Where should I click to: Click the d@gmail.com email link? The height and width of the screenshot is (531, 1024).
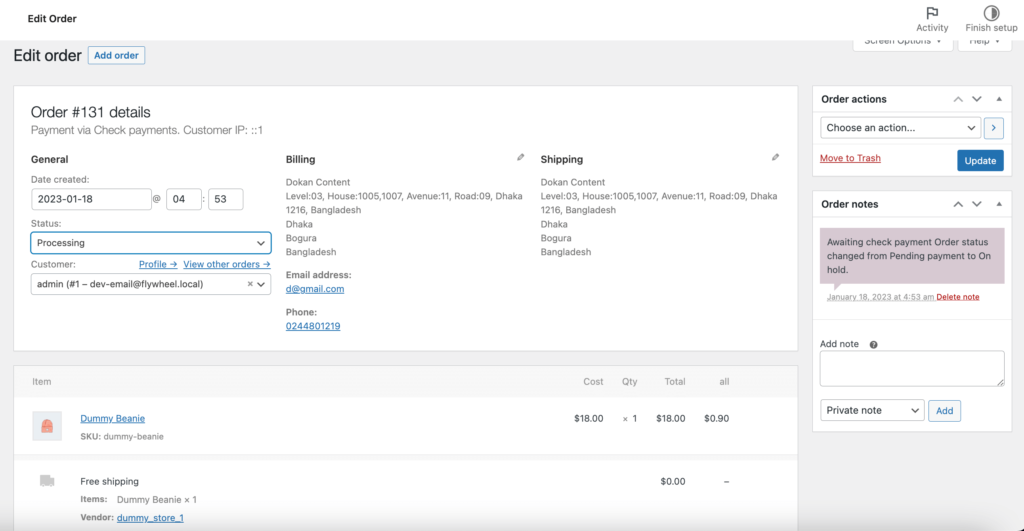point(315,289)
